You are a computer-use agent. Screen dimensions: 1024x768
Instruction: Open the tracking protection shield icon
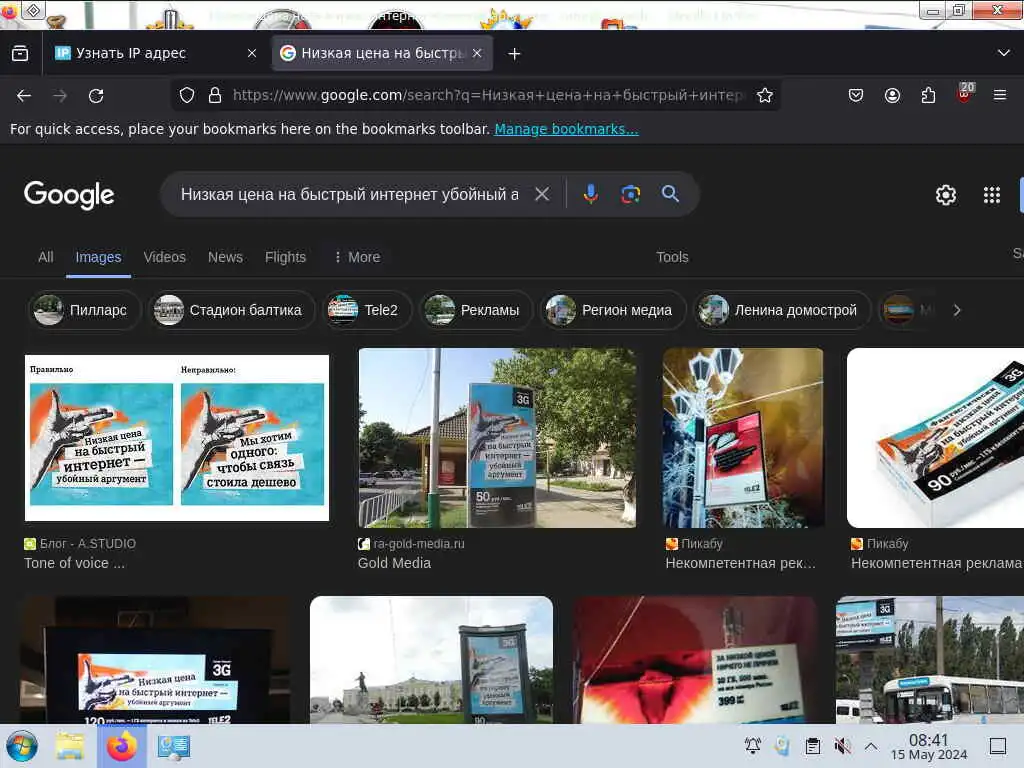[x=187, y=95]
